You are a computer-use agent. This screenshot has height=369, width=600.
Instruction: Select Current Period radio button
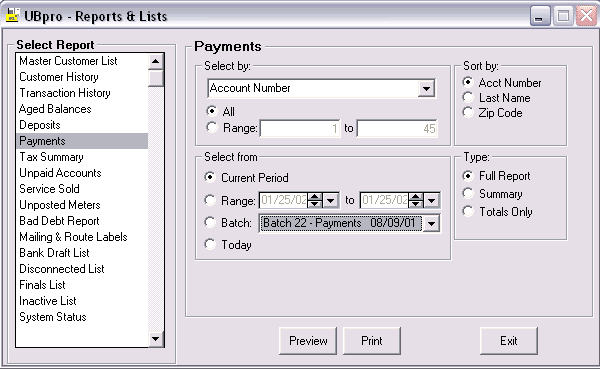click(210, 177)
